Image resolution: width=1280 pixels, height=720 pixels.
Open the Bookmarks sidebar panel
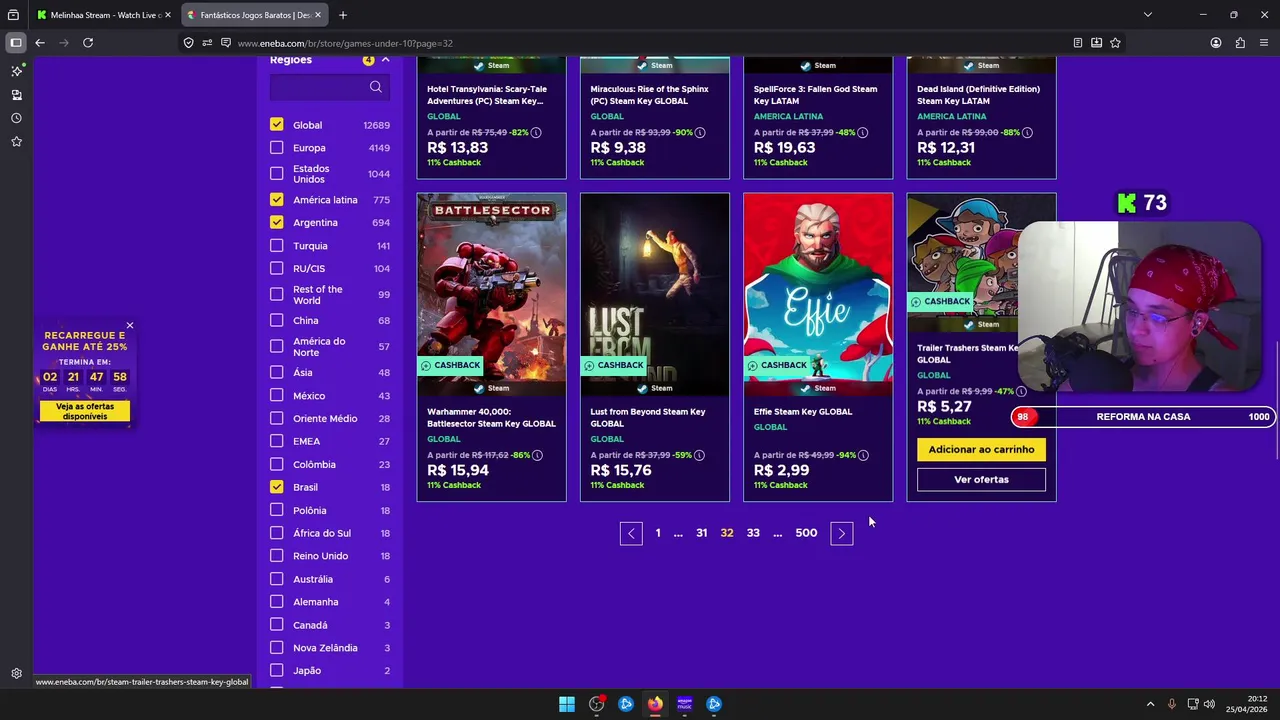pos(16,142)
